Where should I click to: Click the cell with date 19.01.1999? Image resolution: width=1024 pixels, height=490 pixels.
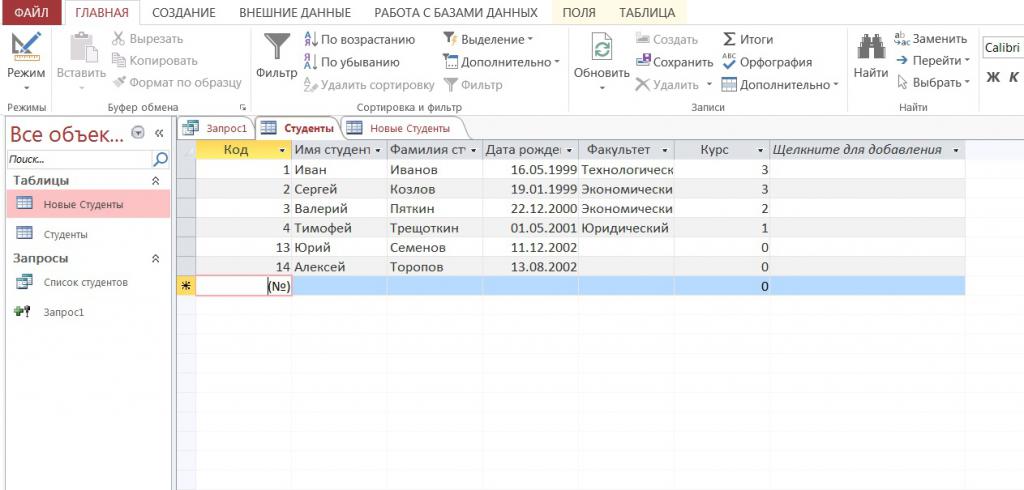pyautogui.click(x=530, y=189)
